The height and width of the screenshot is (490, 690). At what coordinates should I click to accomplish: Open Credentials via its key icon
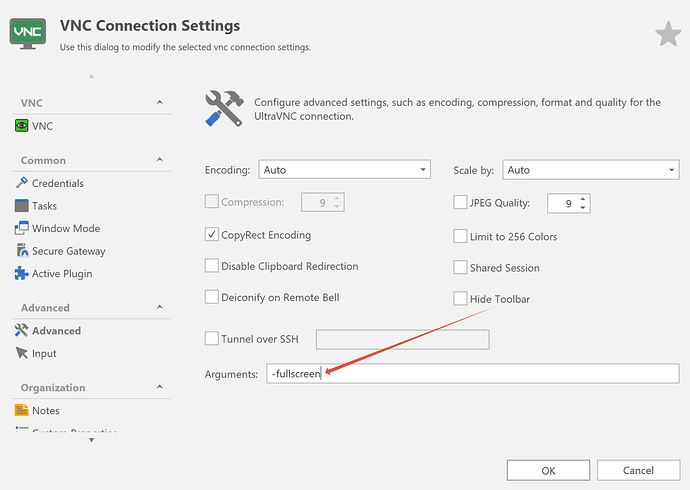point(22,183)
